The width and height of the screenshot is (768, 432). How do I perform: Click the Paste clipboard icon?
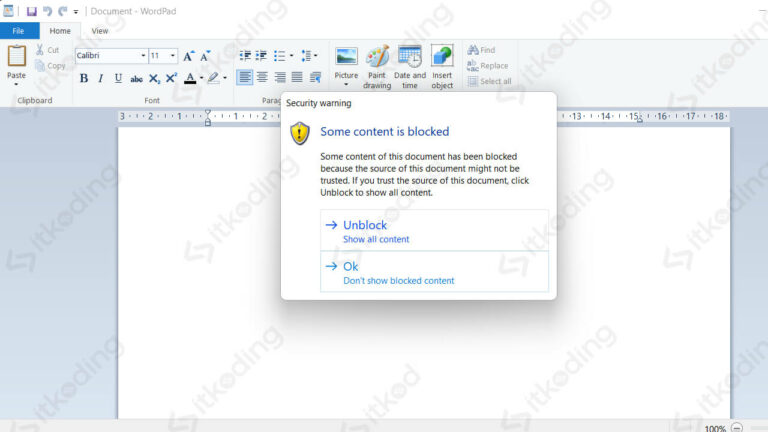pos(16,56)
